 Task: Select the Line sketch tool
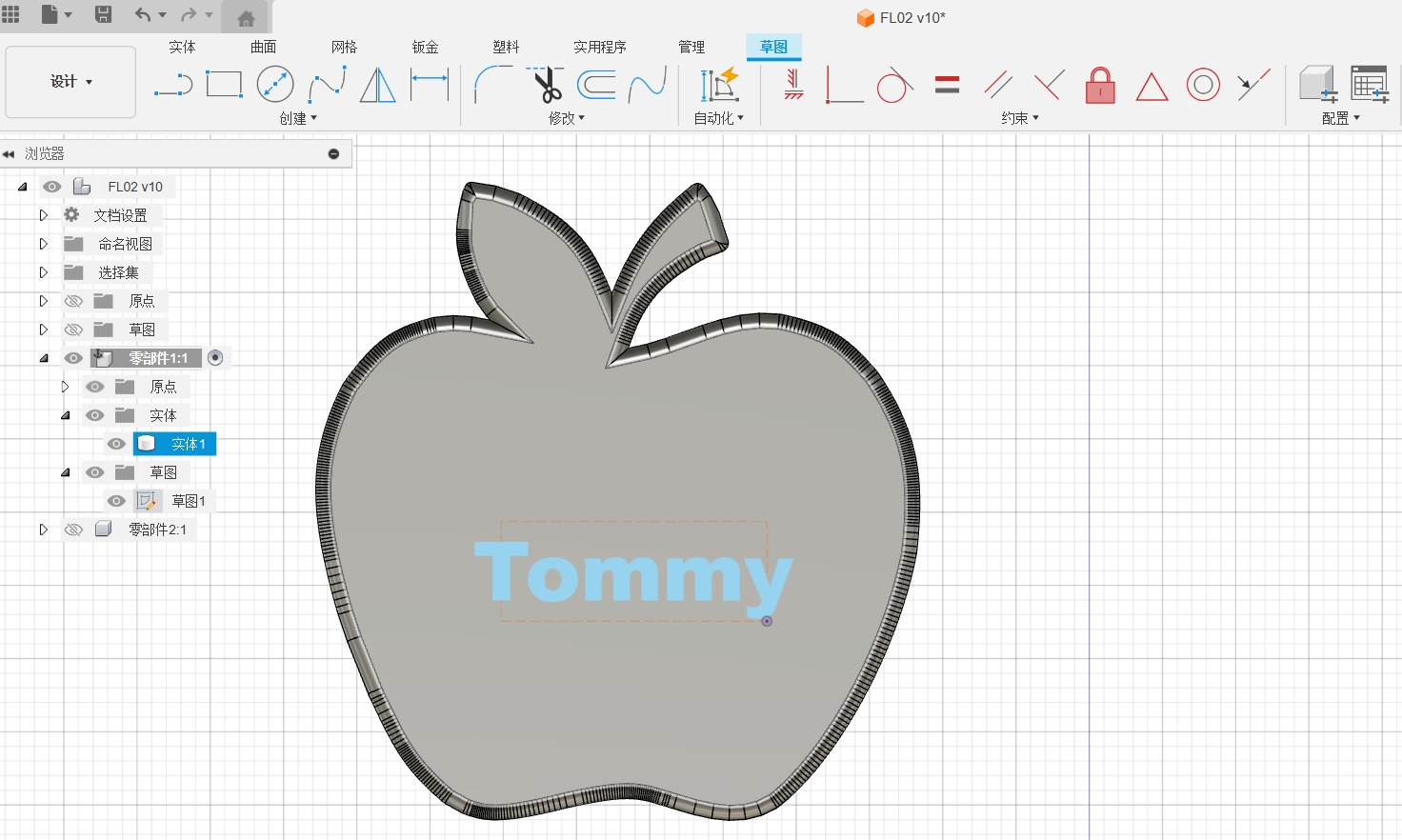click(x=173, y=85)
